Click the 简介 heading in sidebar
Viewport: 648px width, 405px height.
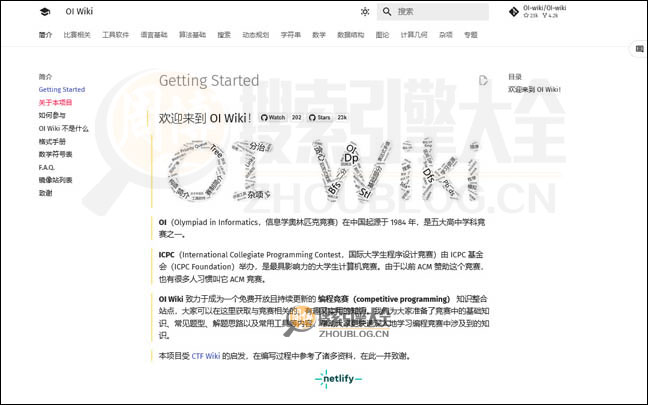(x=45, y=76)
